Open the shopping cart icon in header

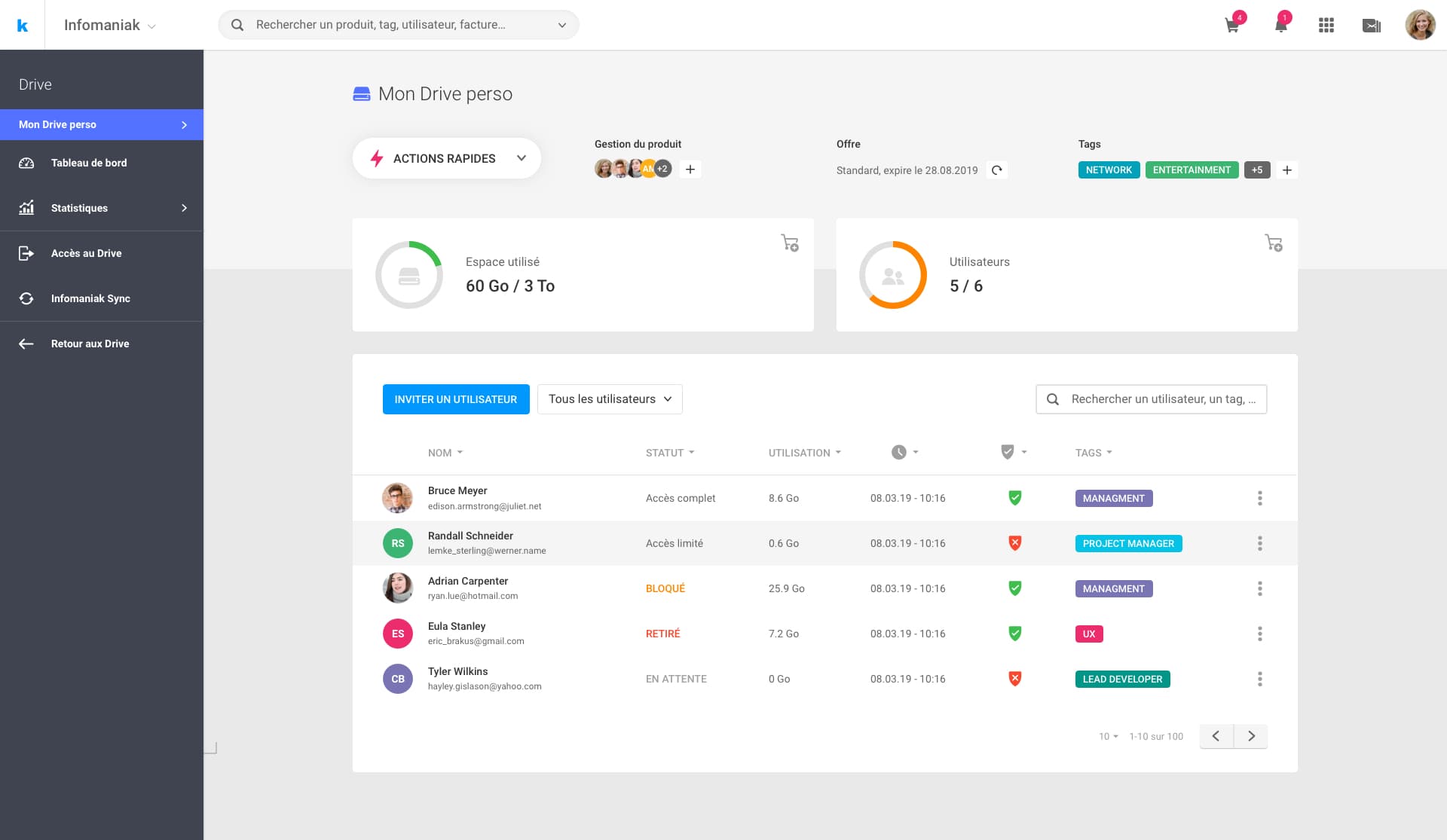click(x=1232, y=26)
